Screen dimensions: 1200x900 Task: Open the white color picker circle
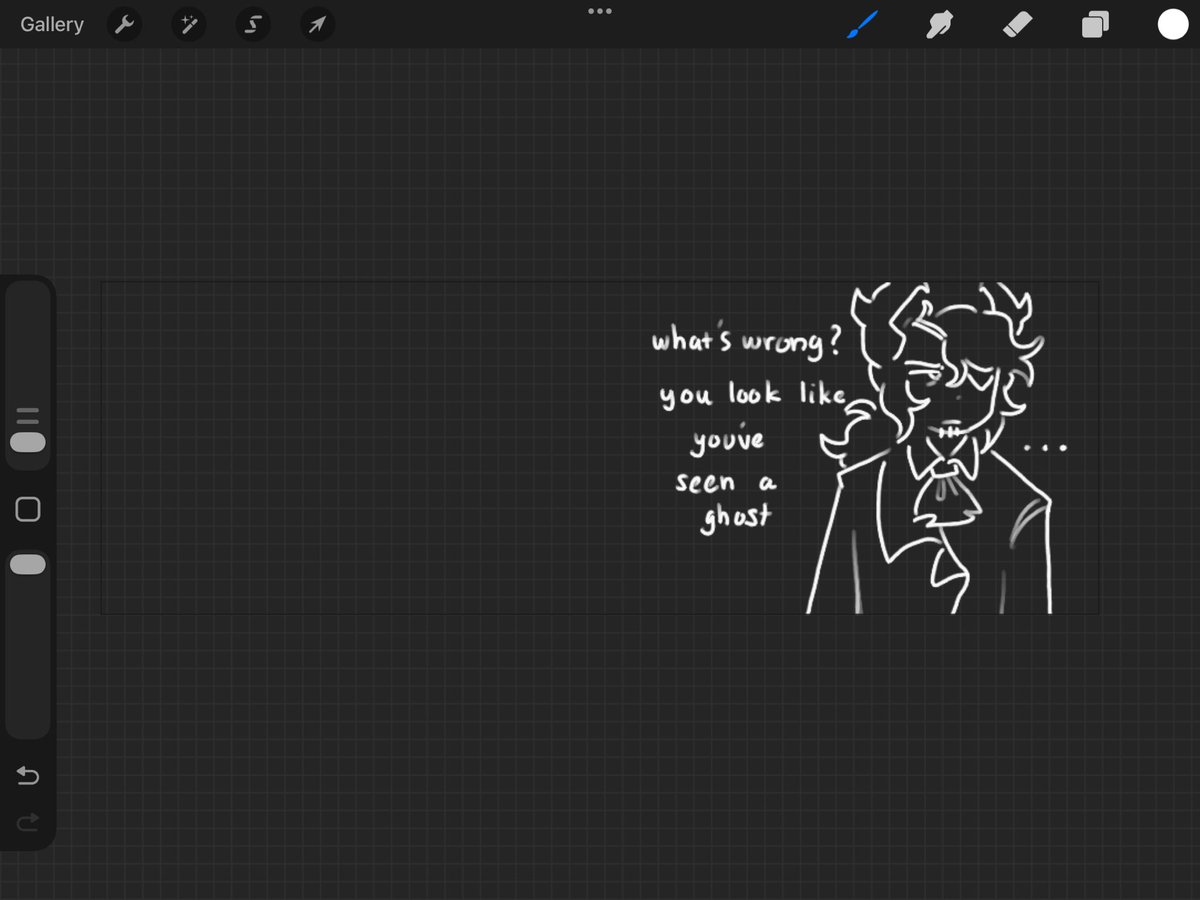(1173, 25)
